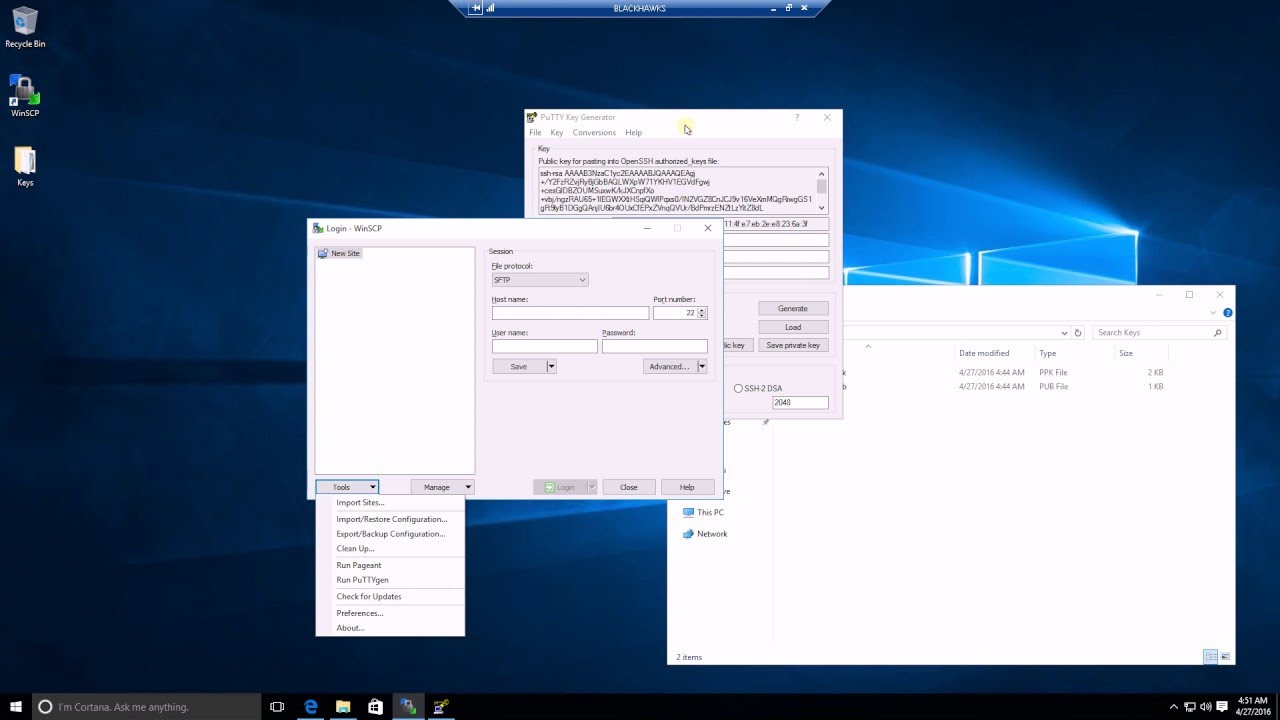Focus the User name field

click(x=544, y=346)
